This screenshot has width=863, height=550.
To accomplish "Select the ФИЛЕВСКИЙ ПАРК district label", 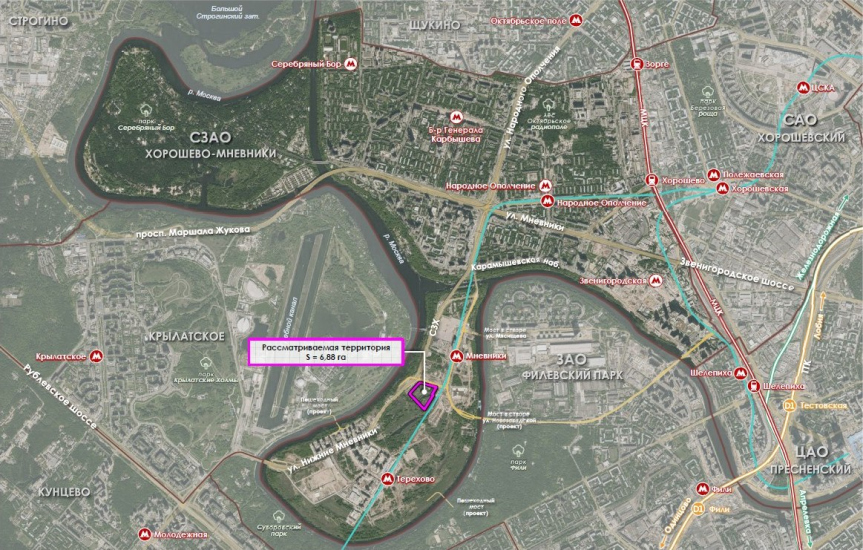I will tap(572, 375).
